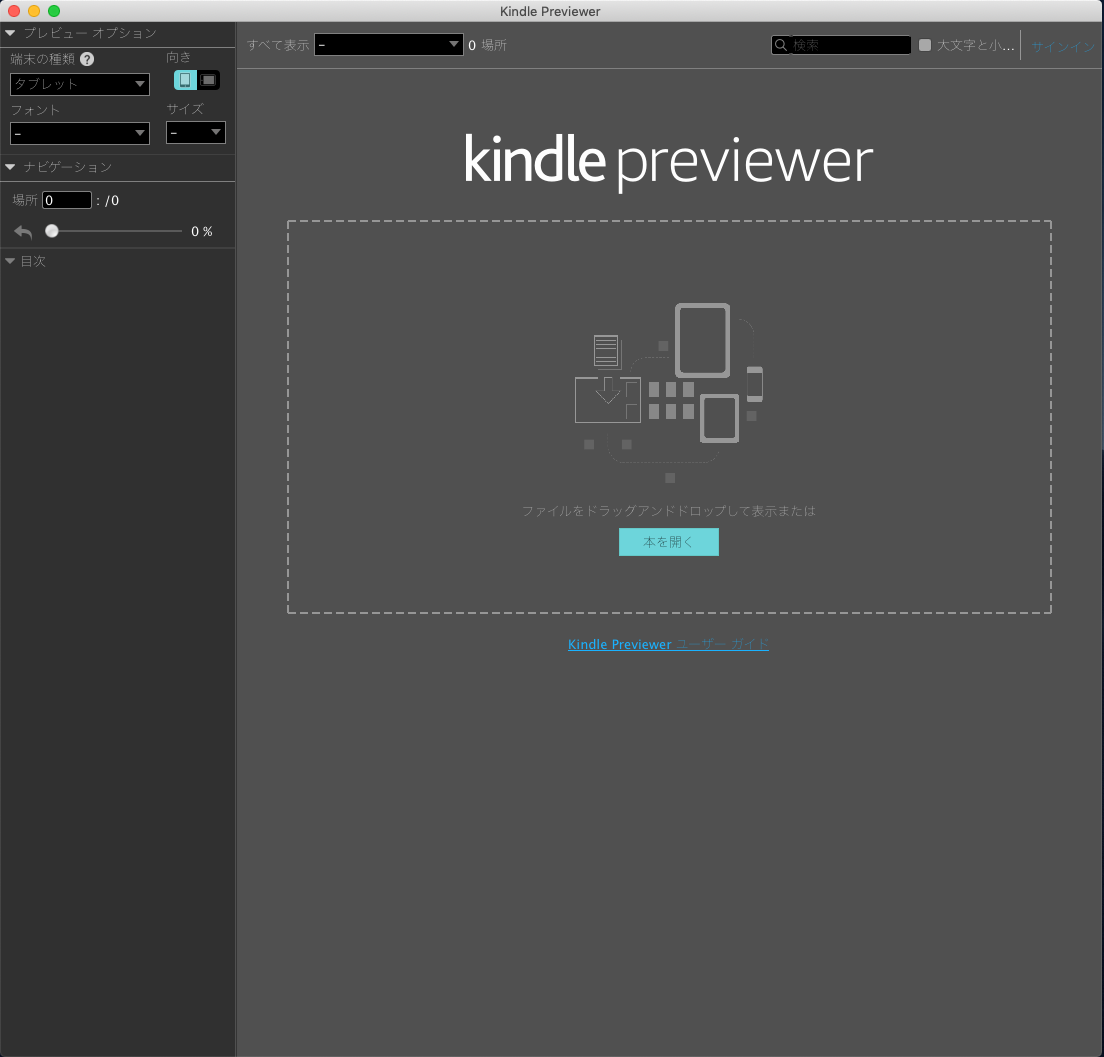The height and width of the screenshot is (1057, 1104).
Task: Click the navigation progress slider handle
Action: [52, 231]
